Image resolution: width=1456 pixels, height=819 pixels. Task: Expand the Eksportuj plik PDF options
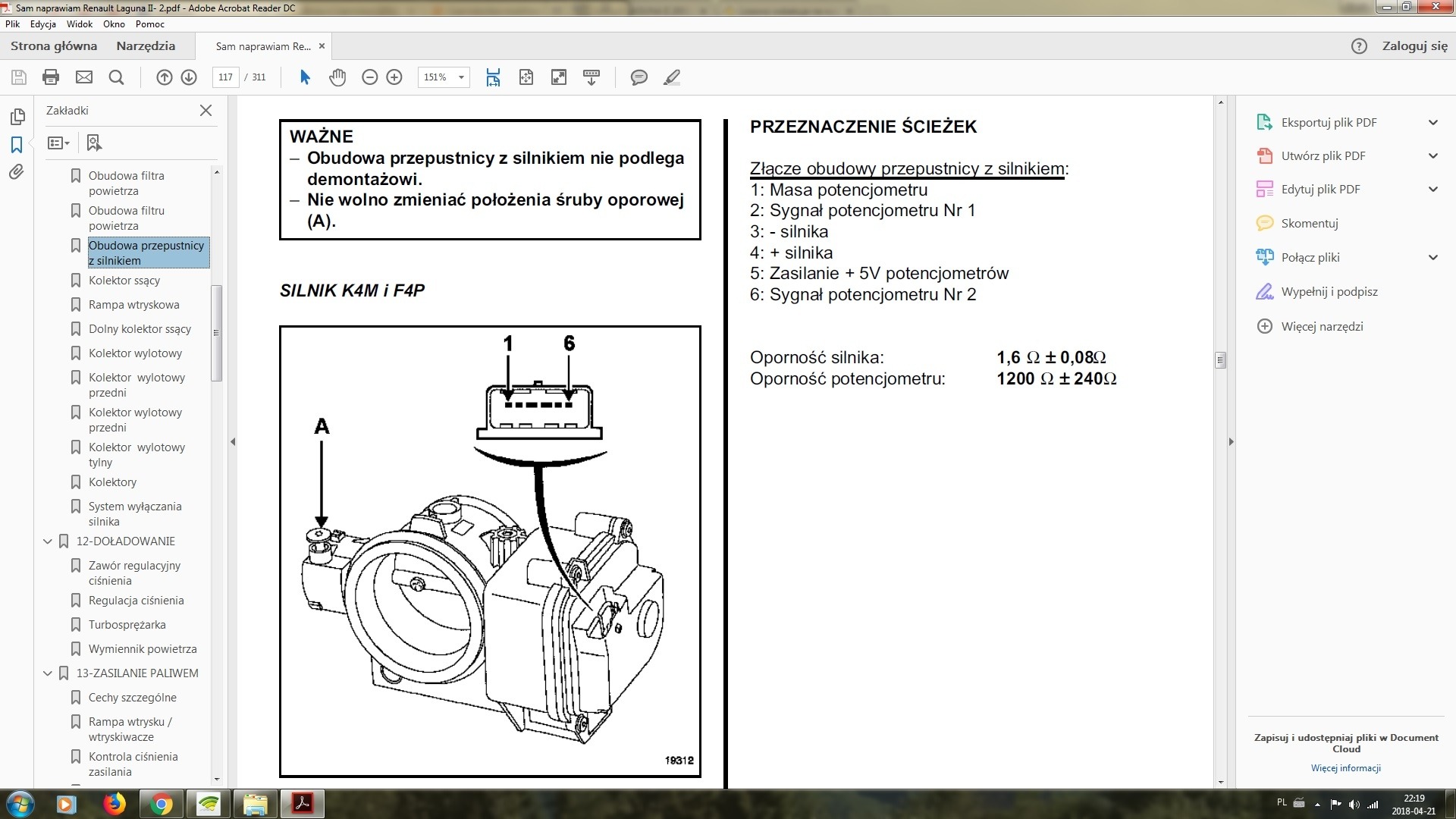tap(1432, 122)
